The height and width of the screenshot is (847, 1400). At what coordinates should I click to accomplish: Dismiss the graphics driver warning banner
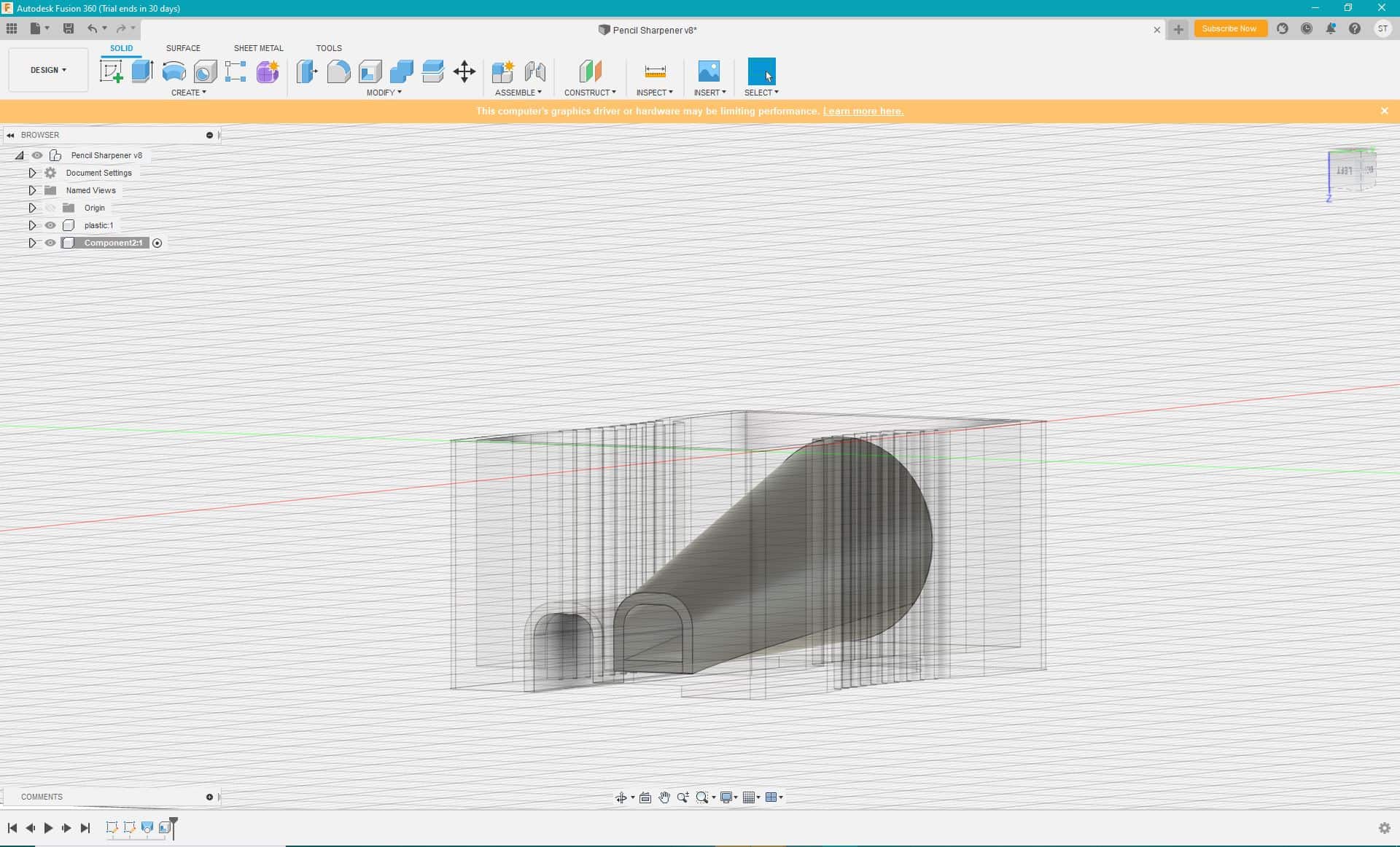pos(1384,111)
